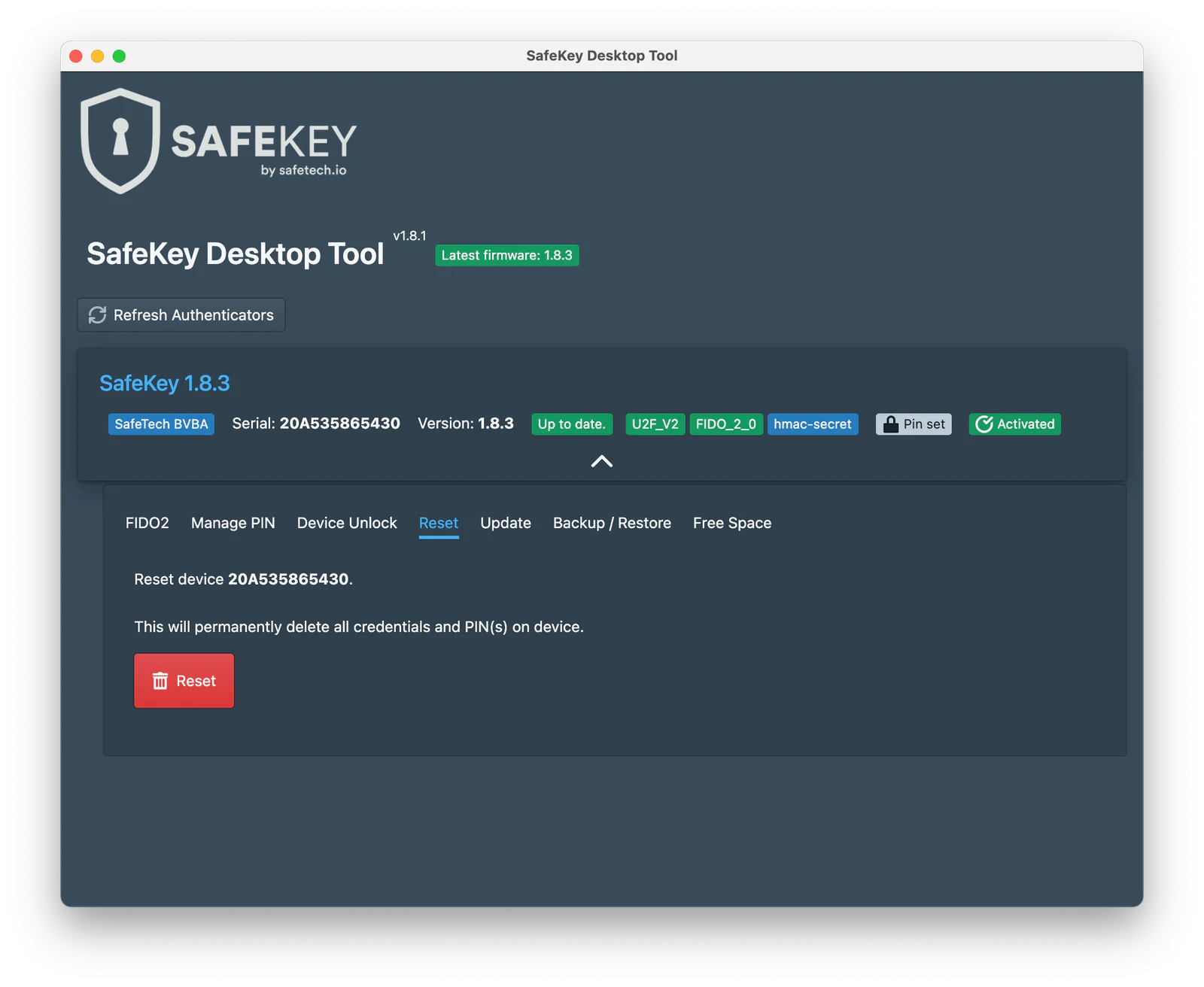Click the yellow minimize window button
The width and height of the screenshot is (1204, 987).
(97, 56)
